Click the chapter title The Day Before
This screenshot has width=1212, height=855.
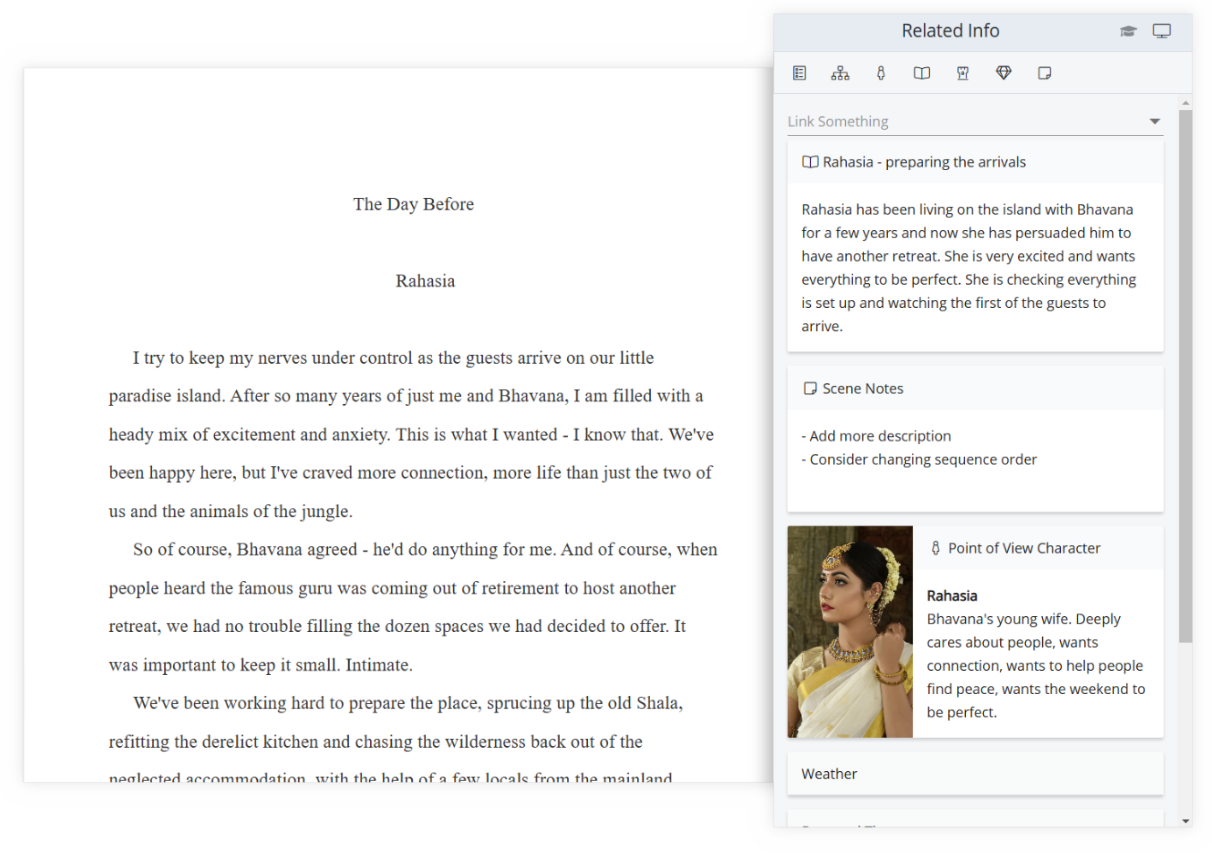[x=413, y=204]
